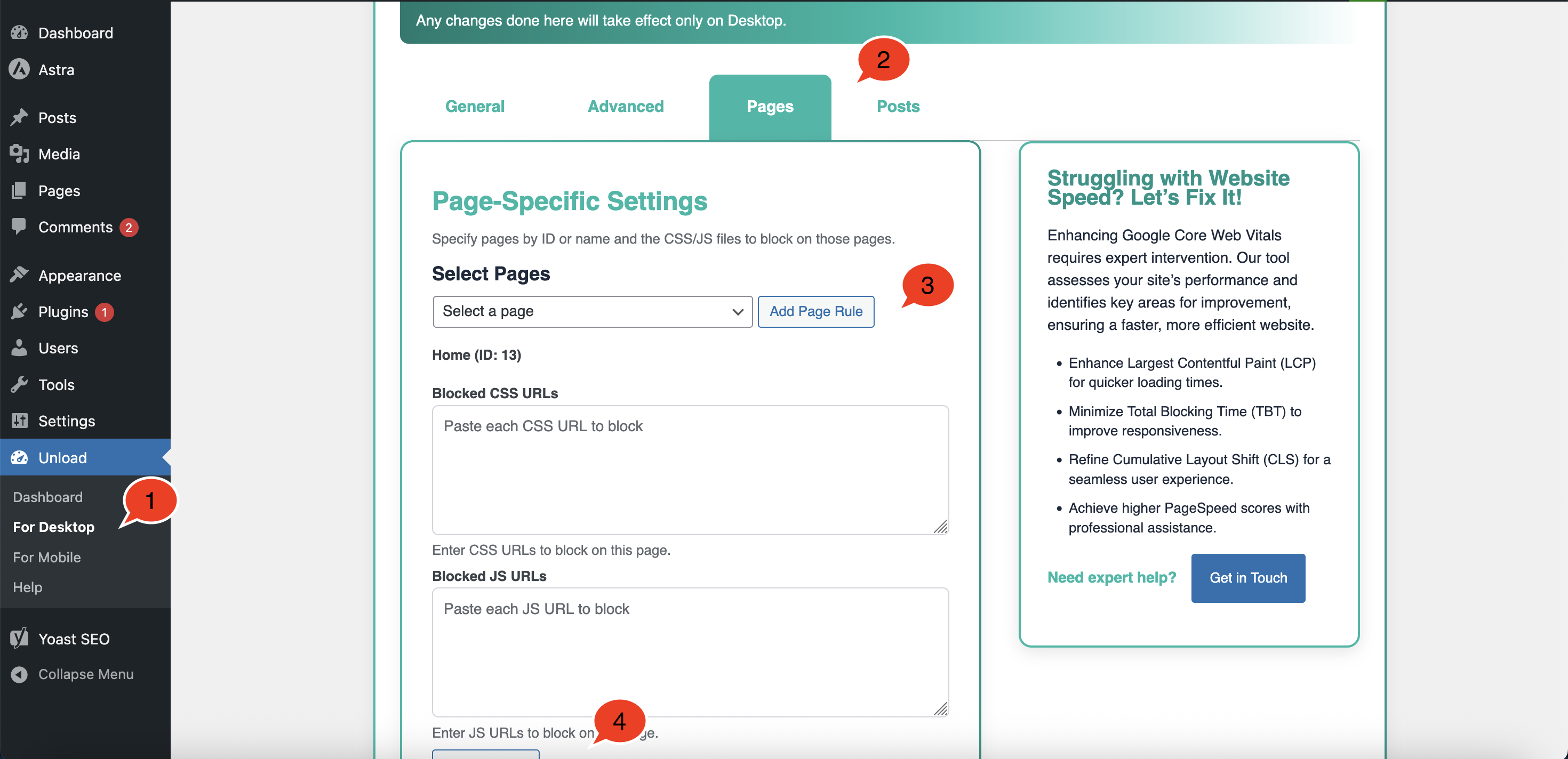1568x759 pixels.
Task: Open For Mobile submenu item
Action: pyautogui.click(x=47, y=557)
